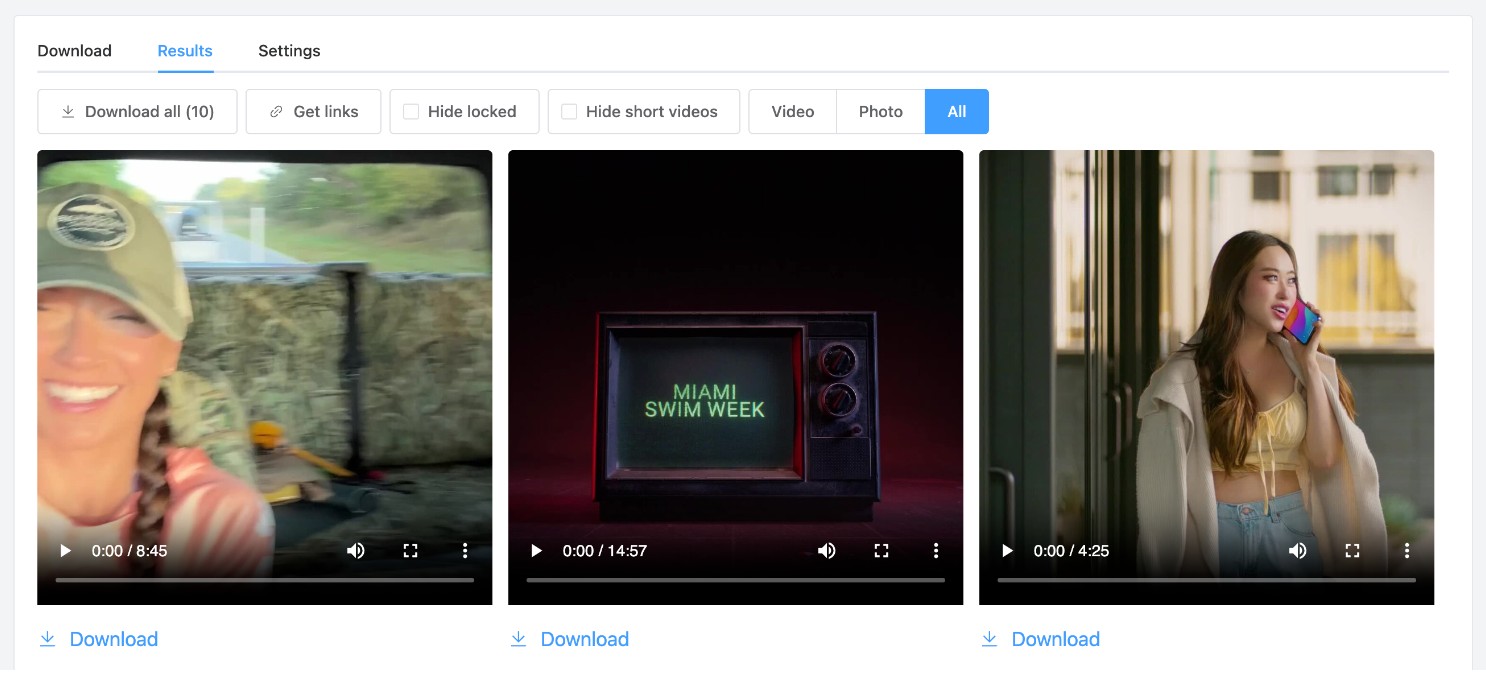Open more options on the 14:57 video
The width and height of the screenshot is (1486, 676).
[x=936, y=550]
